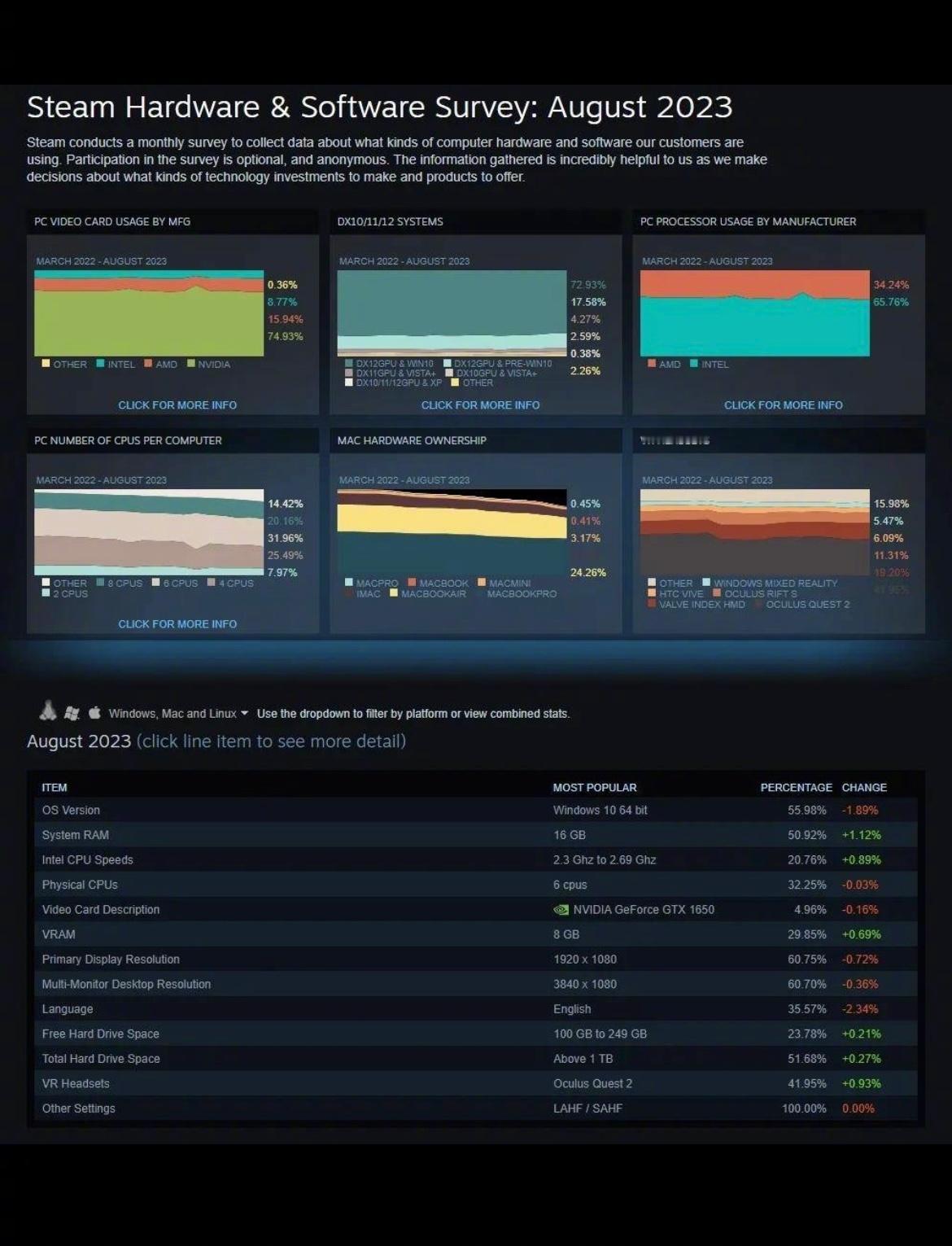Select the Physical CPUs row
The width and height of the screenshot is (952, 1246).
(x=476, y=885)
